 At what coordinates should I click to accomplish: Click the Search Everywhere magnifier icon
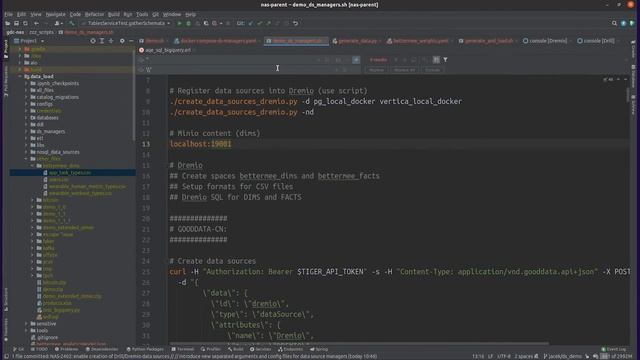point(614,23)
